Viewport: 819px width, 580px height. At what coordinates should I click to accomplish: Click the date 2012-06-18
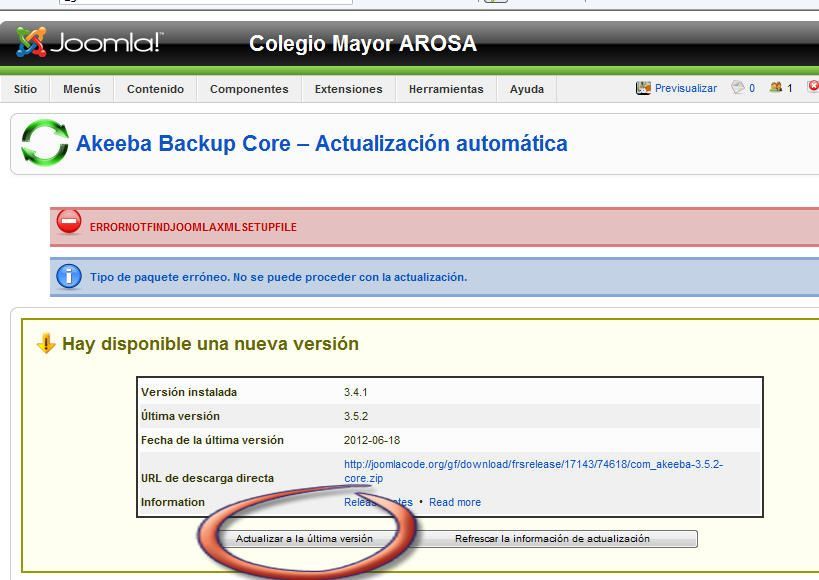(372, 440)
